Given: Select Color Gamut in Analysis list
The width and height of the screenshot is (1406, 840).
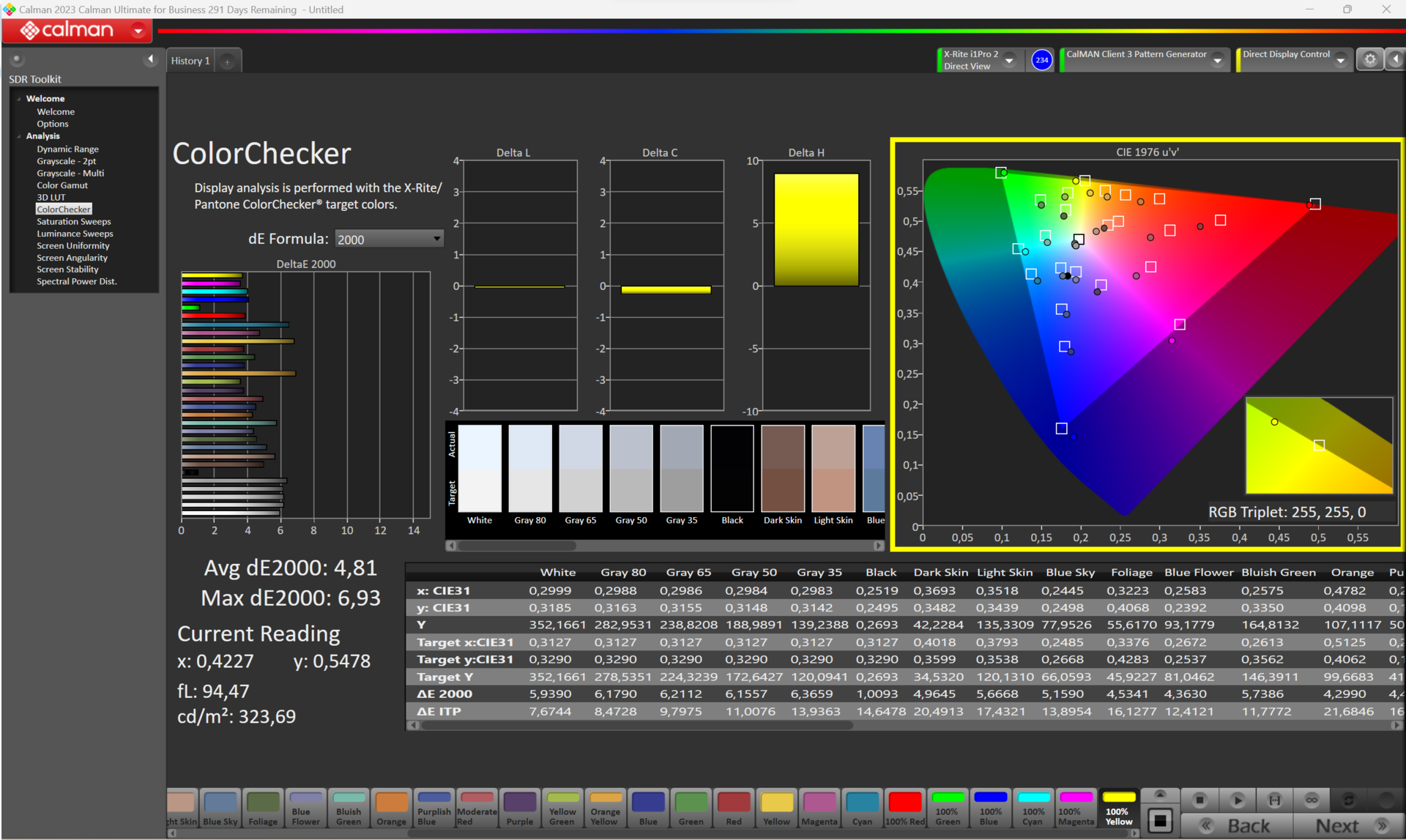Looking at the screenshot, I should (62, 185).
